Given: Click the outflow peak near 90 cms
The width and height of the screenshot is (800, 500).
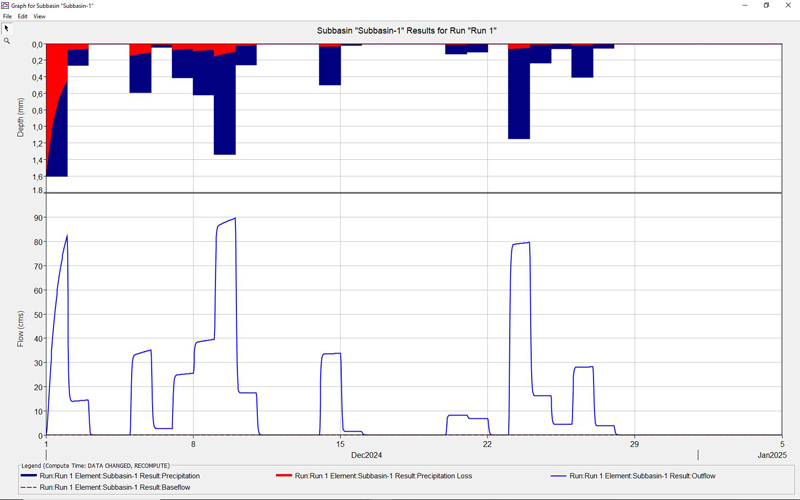Looking at the screenshot, I should pos(235,218).
